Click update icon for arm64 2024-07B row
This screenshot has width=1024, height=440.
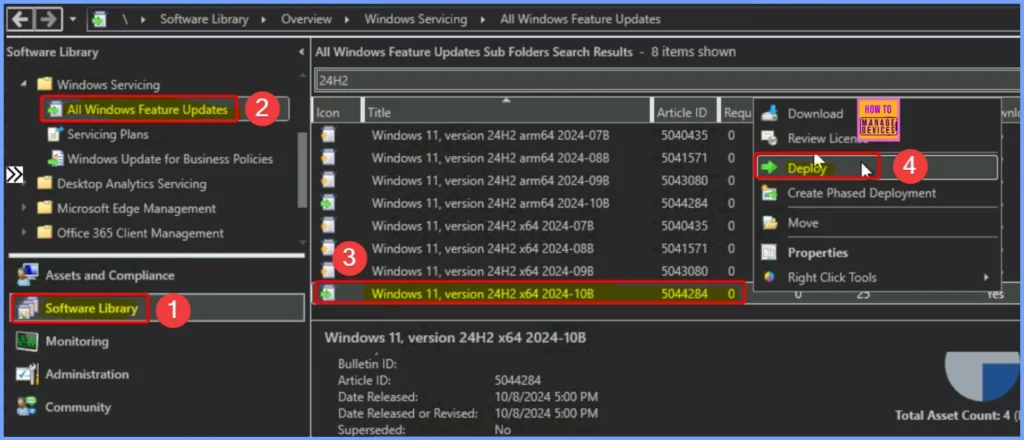click(328, 135)
